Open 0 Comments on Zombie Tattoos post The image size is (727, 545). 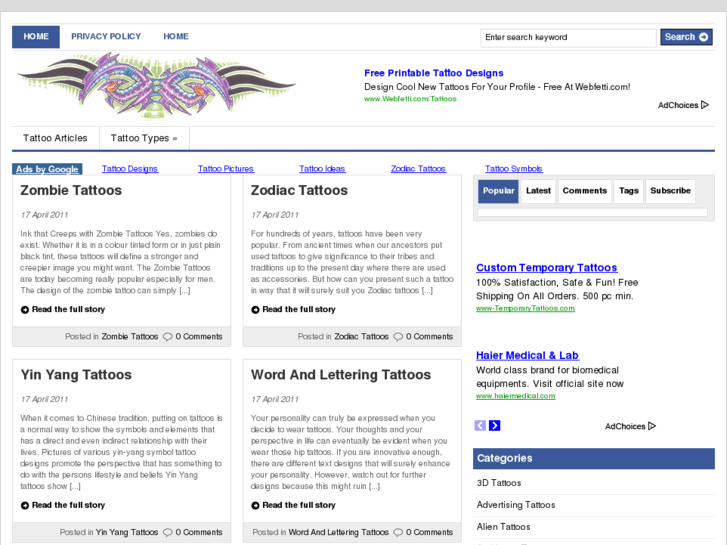click(x=199, y=337)
